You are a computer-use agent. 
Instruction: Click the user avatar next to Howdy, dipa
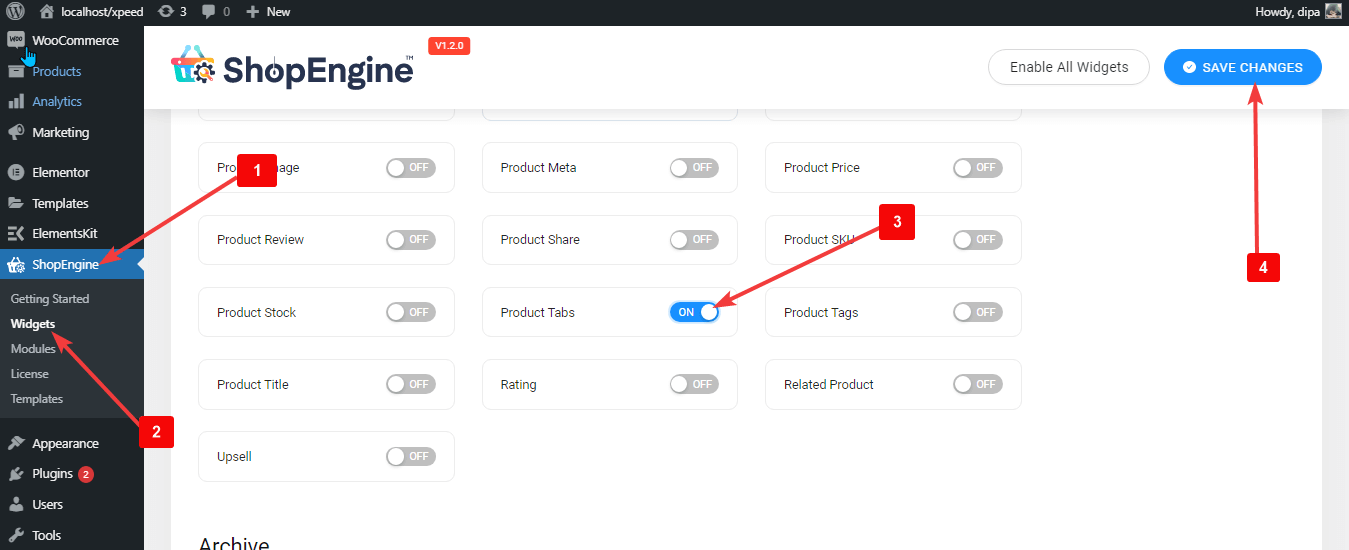tap(1333, 12)
